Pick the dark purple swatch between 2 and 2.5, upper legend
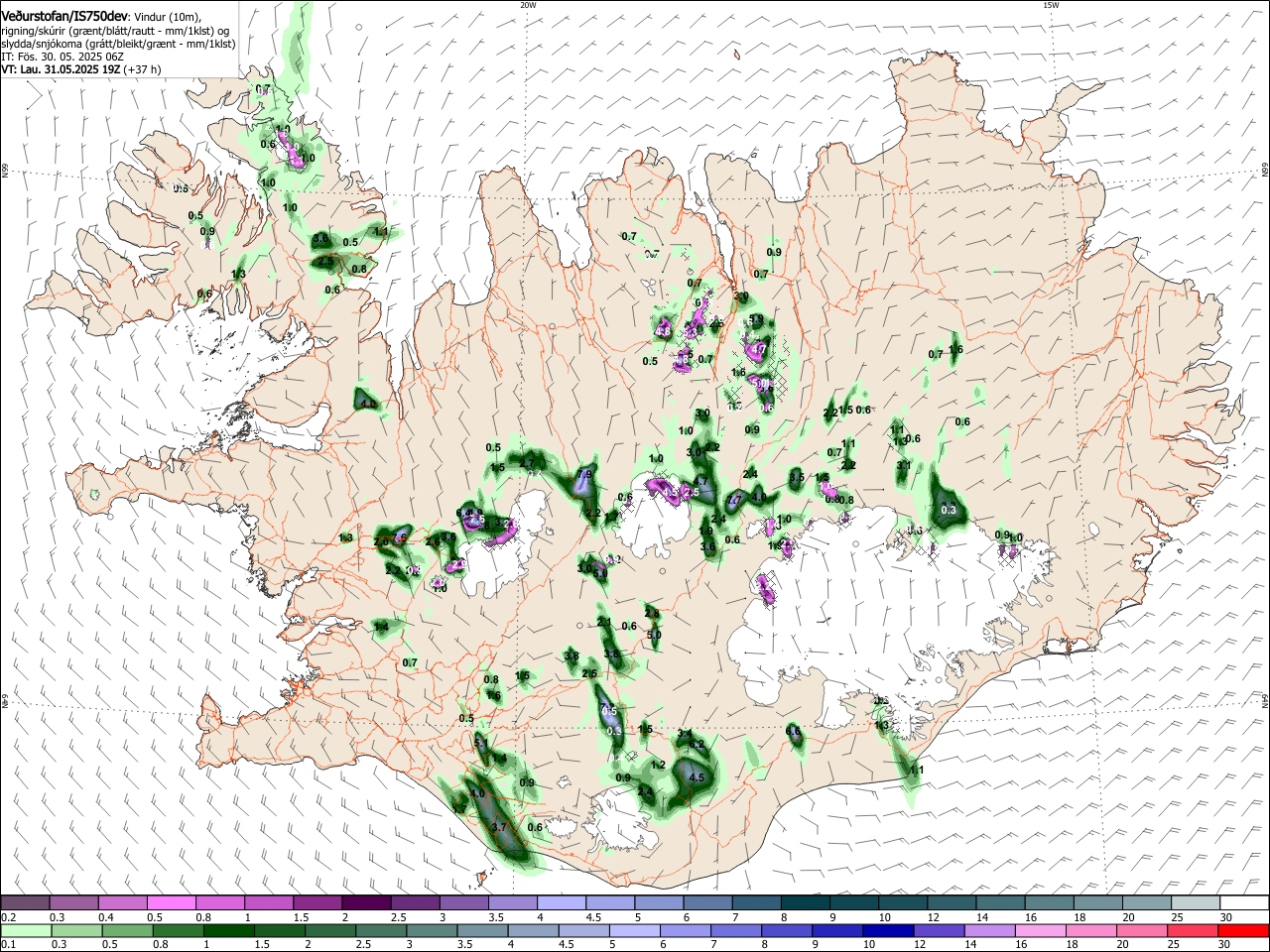This screenshot has width=1270, height=952. pos(365,902)
